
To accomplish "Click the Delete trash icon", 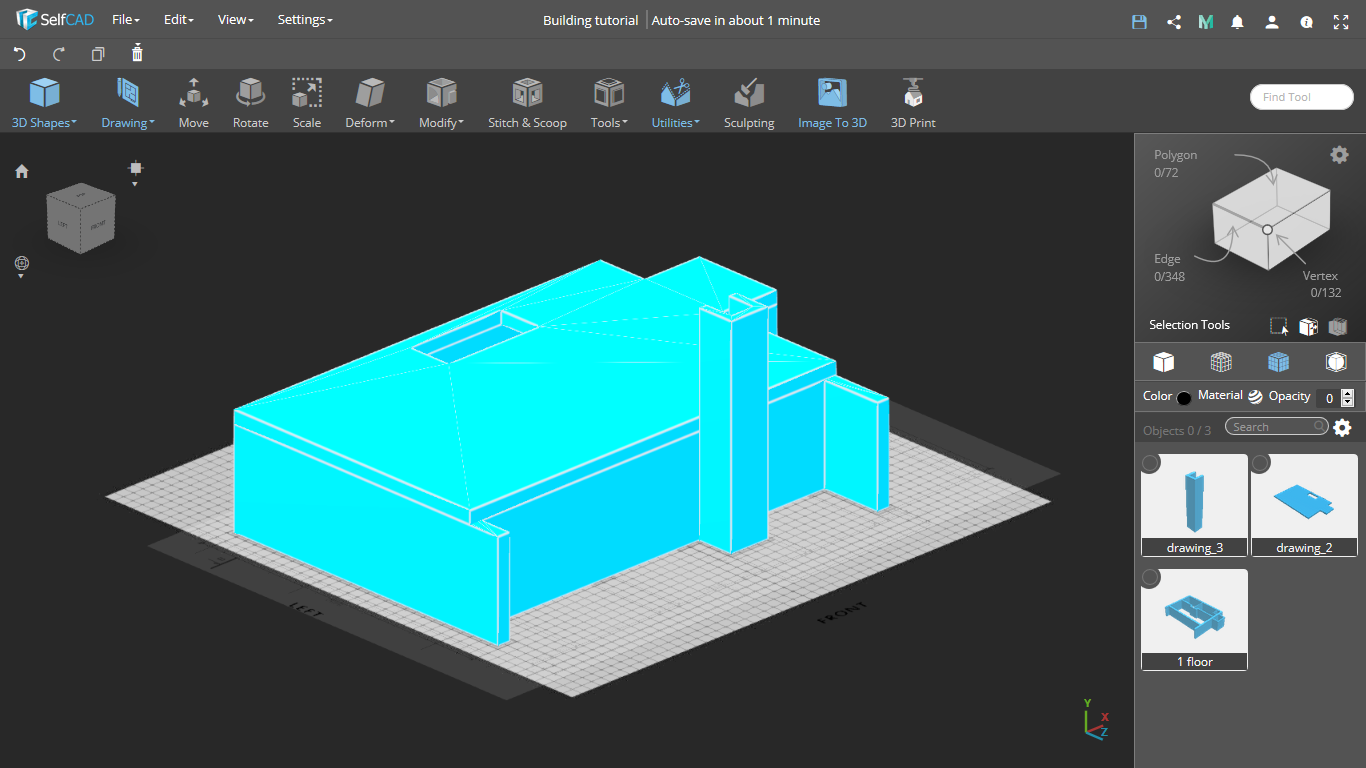I will pos(137,53).
